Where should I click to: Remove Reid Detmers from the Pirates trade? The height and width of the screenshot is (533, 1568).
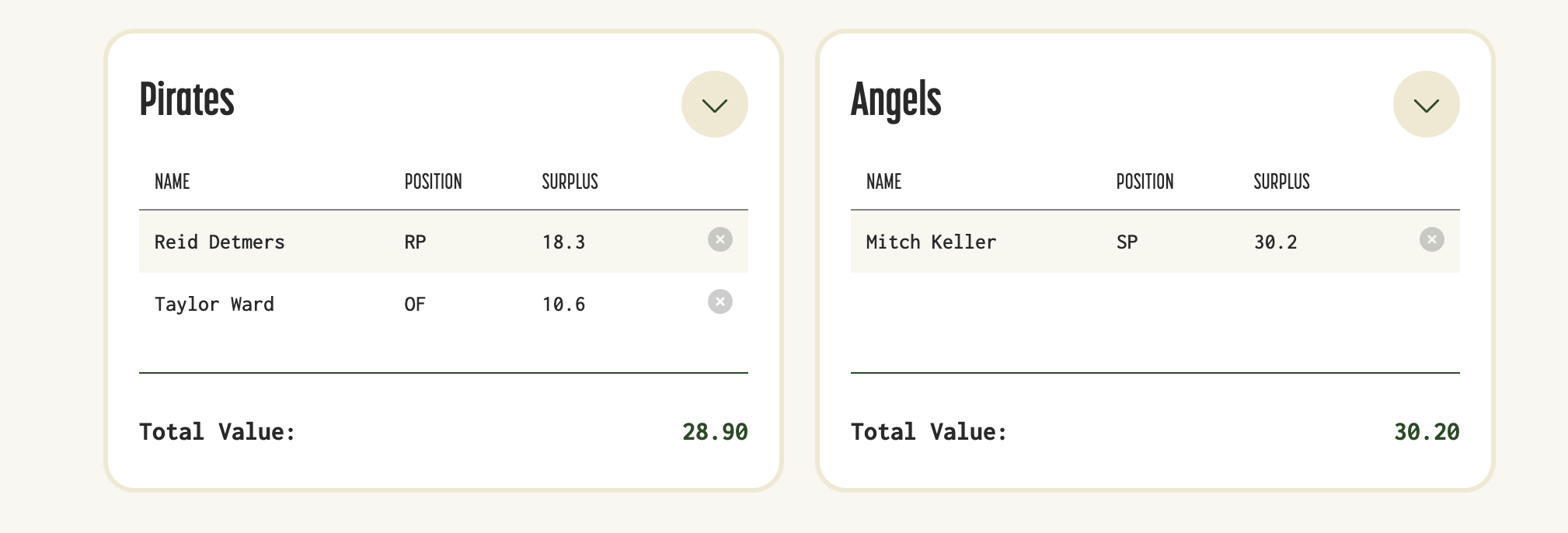(720, 239)
